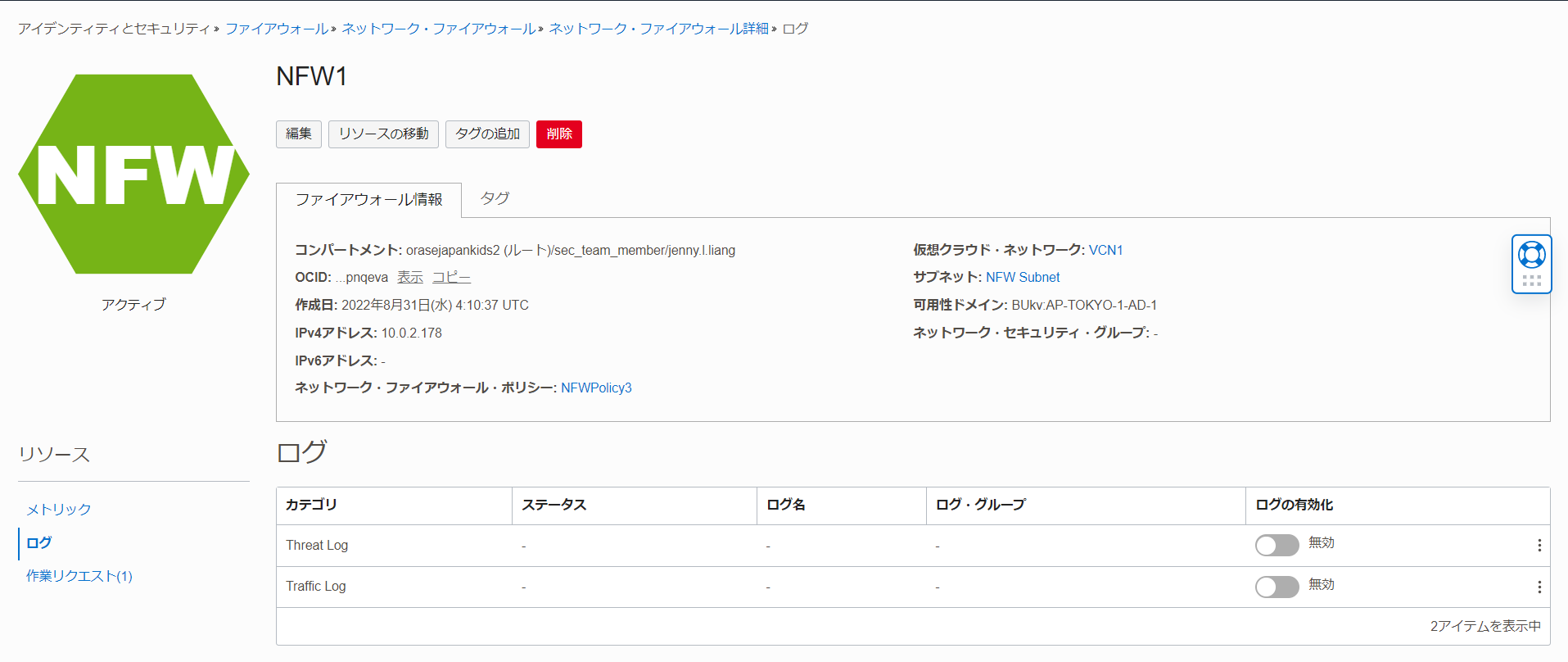Open Threat Log row actions menu
1568x662 pixels.
click(x=1539, y=546)
